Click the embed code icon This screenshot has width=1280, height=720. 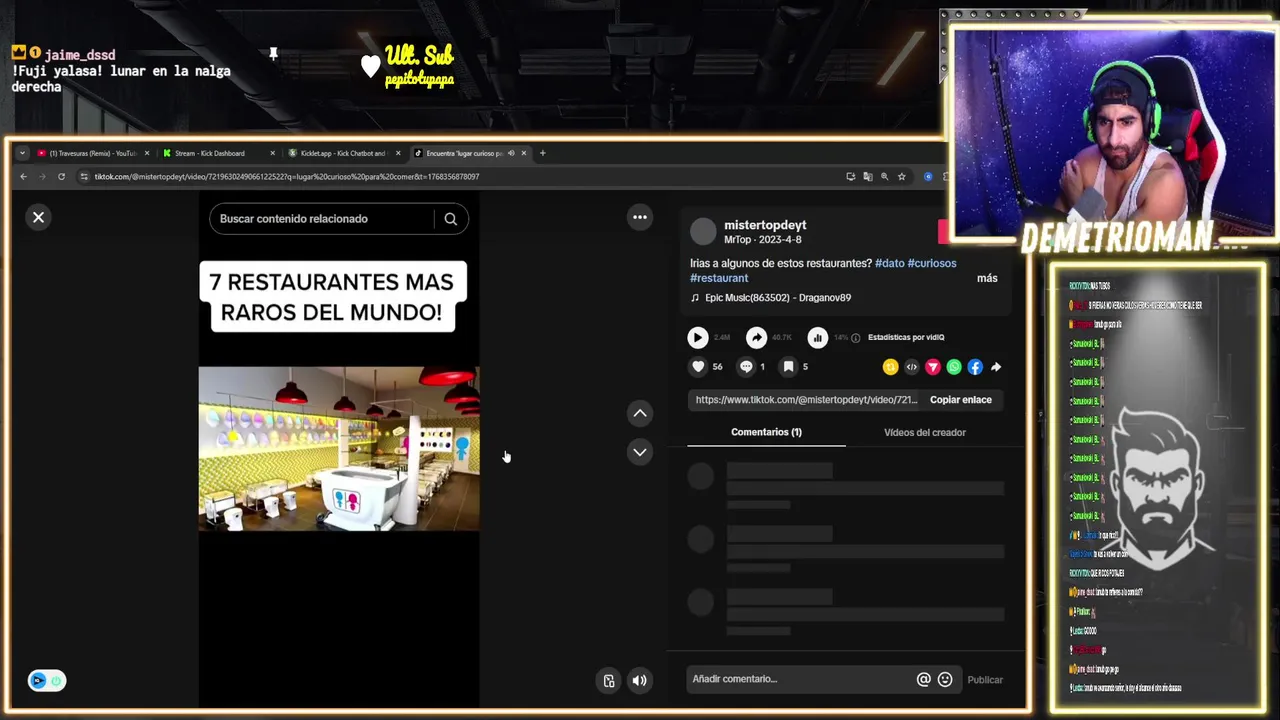(911, 367)
